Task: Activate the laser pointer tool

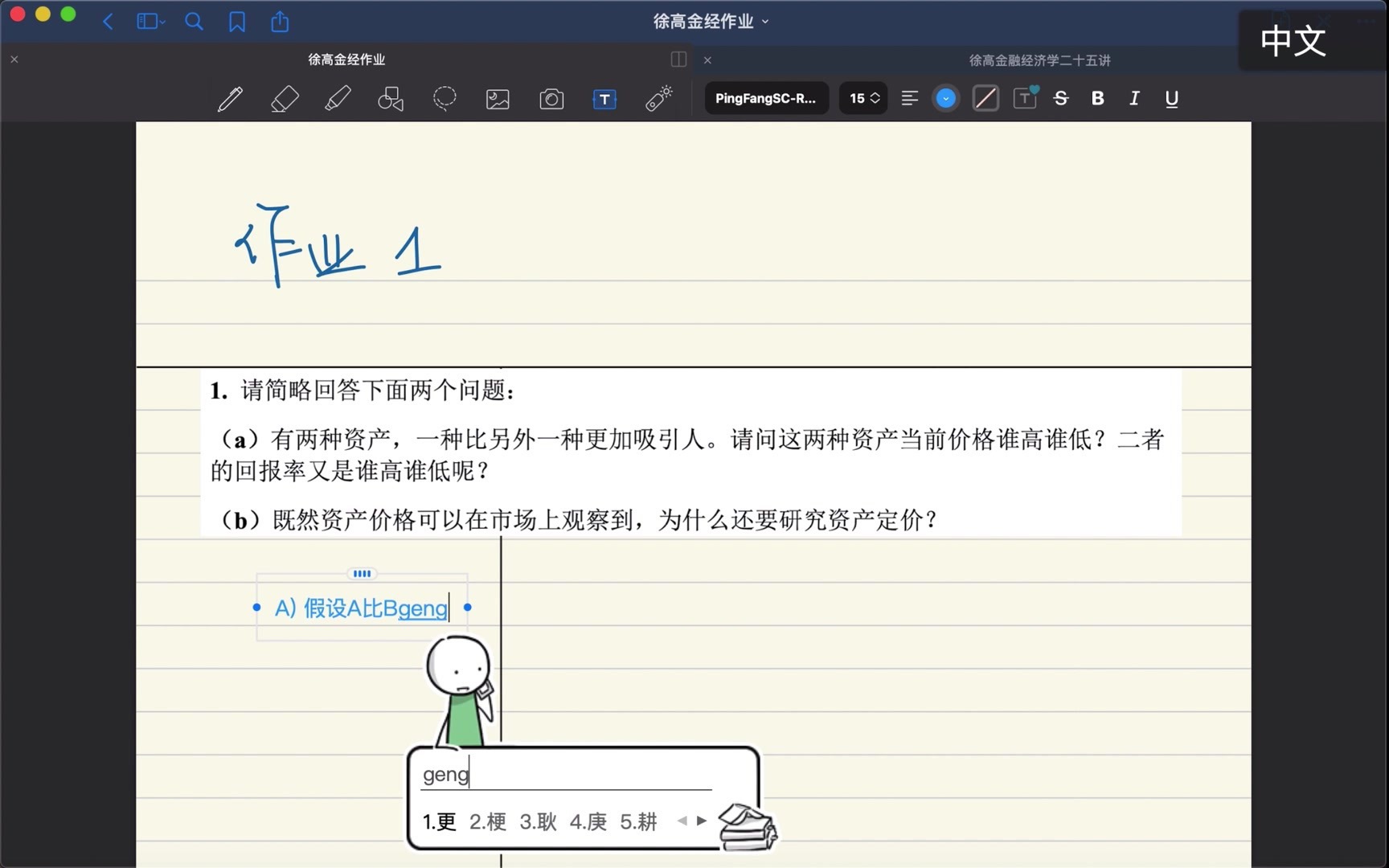Action: 658,99
